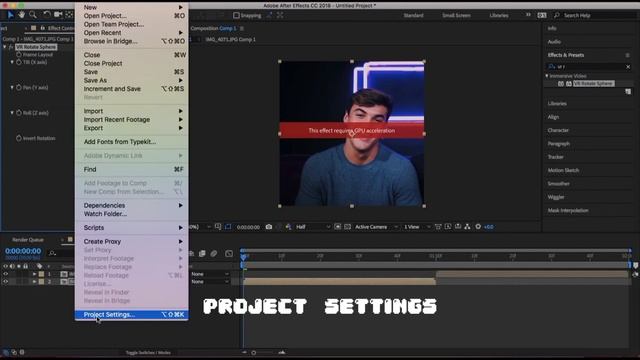Screen dimensions: 640x360
Task: Click Invert Rotation stopwatch icon
Action: 19,138
